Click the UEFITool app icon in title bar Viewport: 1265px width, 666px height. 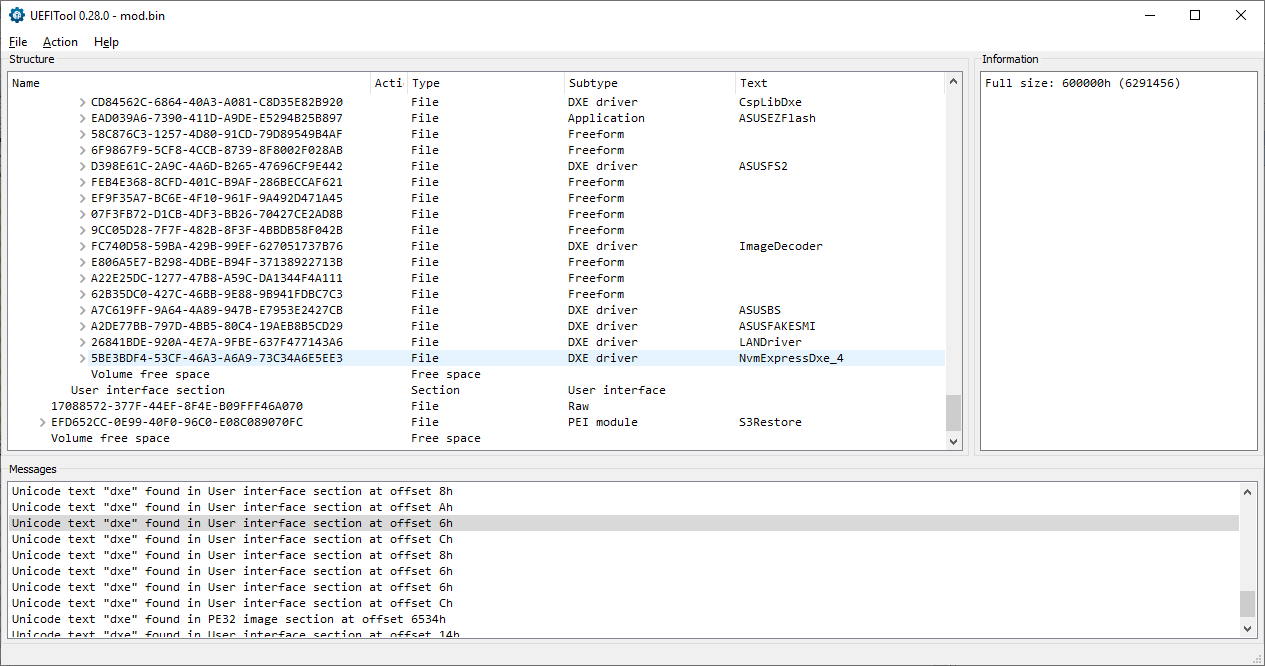pyautogui.click(x=16, y=15)
